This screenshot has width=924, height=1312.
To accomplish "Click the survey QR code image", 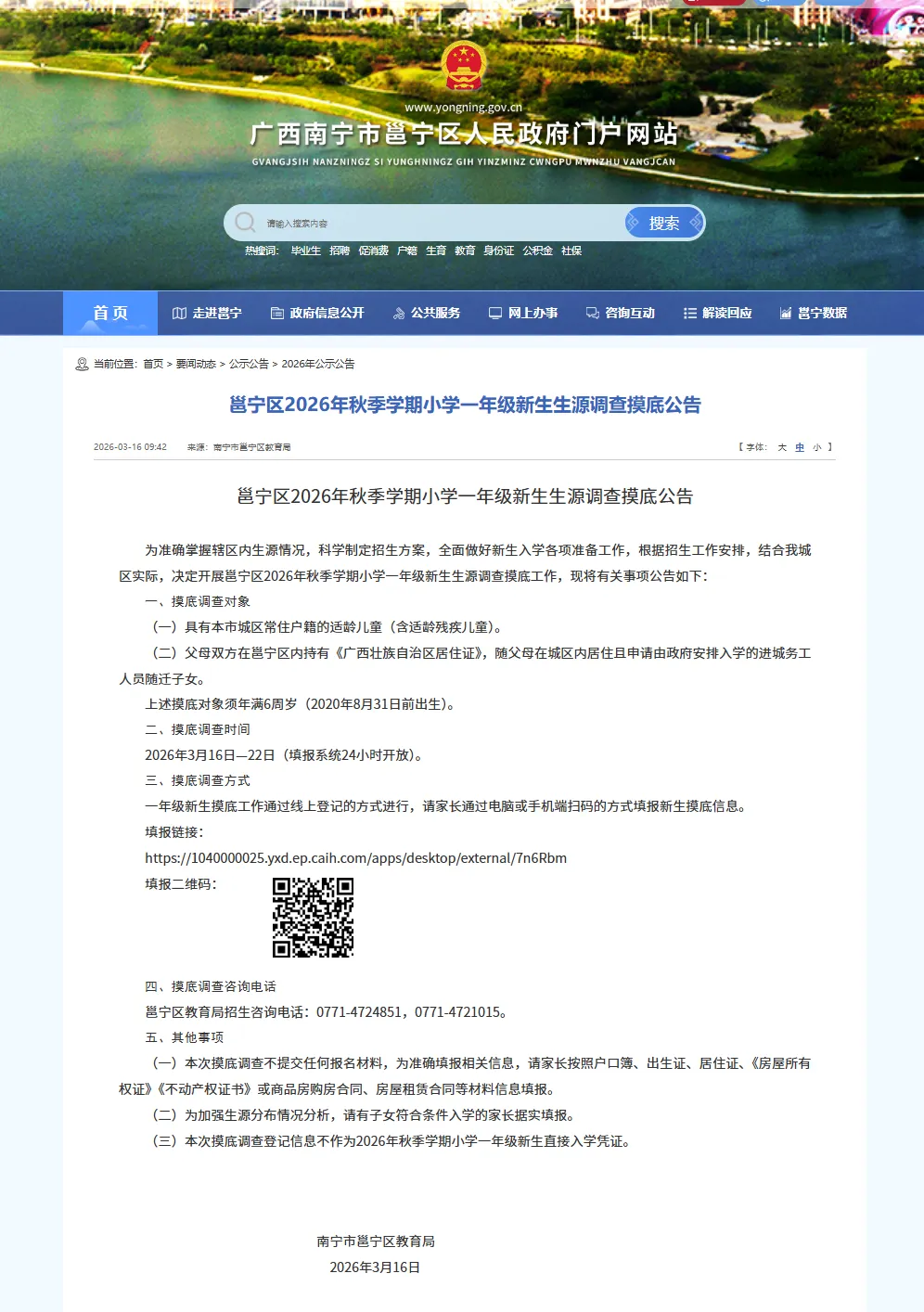I will (313, 918).
